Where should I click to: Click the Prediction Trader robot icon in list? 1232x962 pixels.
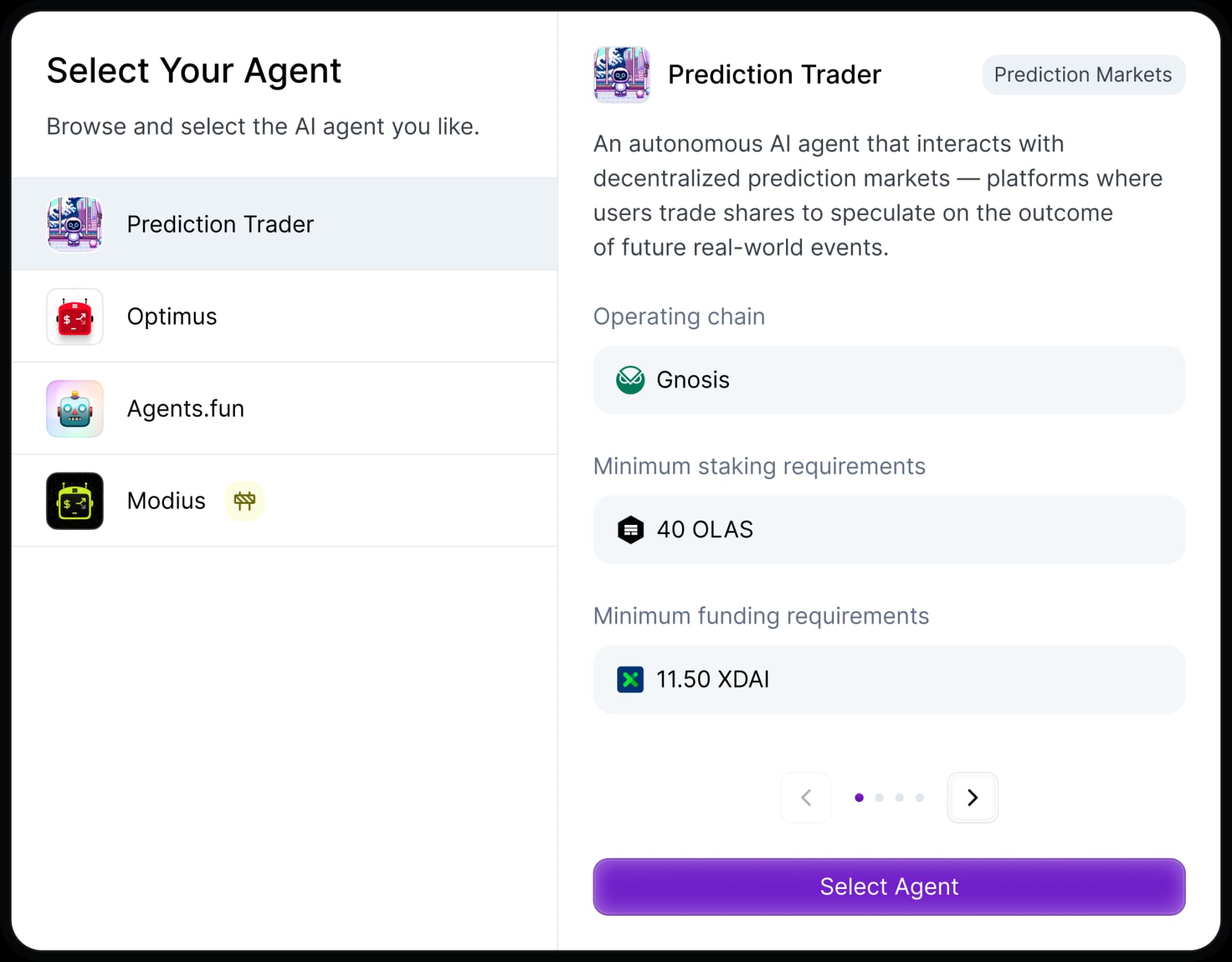[74, 224]
